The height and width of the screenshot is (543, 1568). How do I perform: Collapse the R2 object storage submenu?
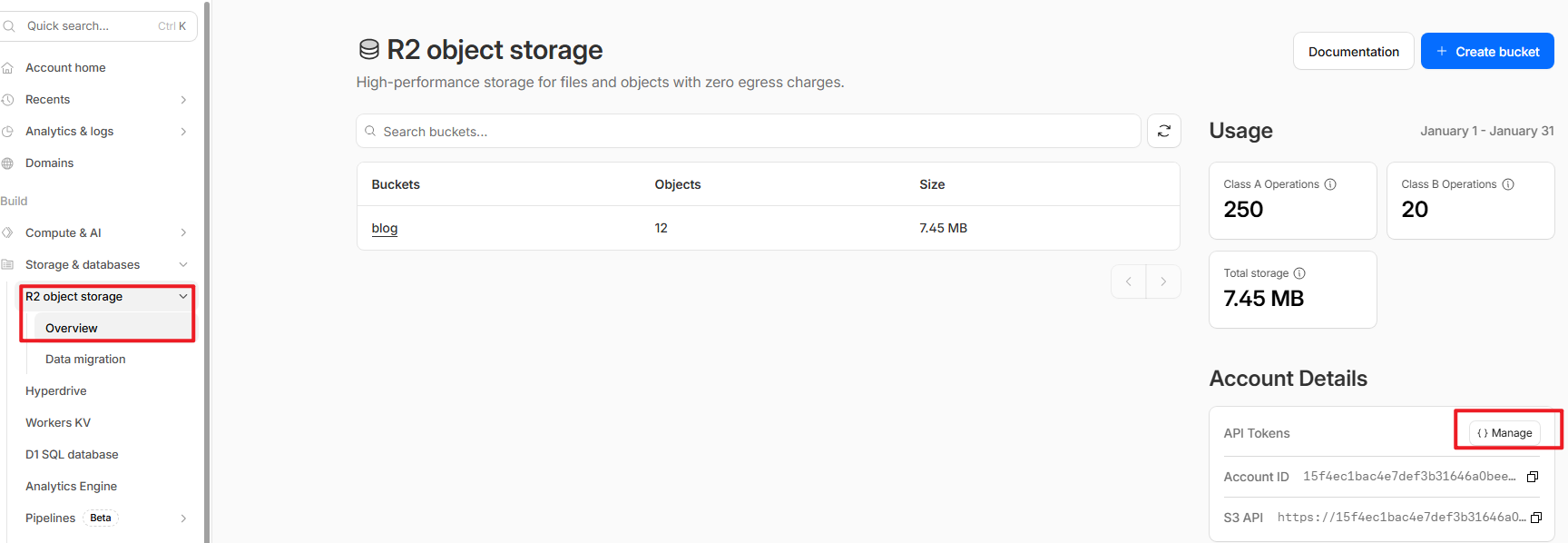click(x=183, y=297)
